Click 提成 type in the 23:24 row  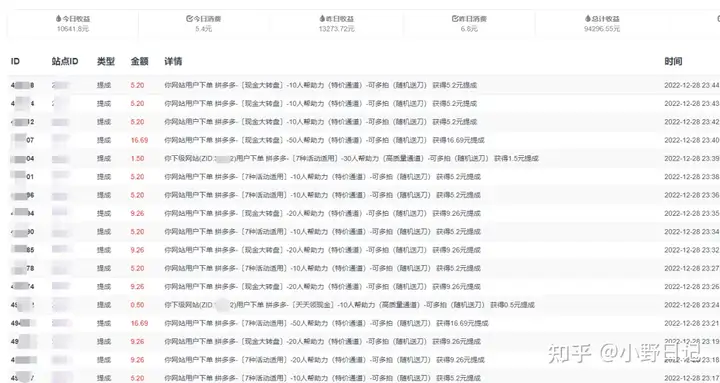click(104, 305)
